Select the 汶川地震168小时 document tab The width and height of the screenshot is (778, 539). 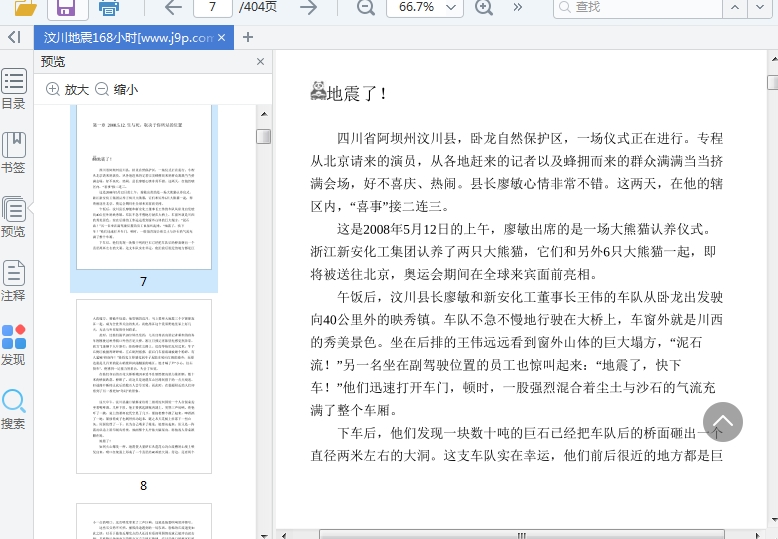(128, 38)
